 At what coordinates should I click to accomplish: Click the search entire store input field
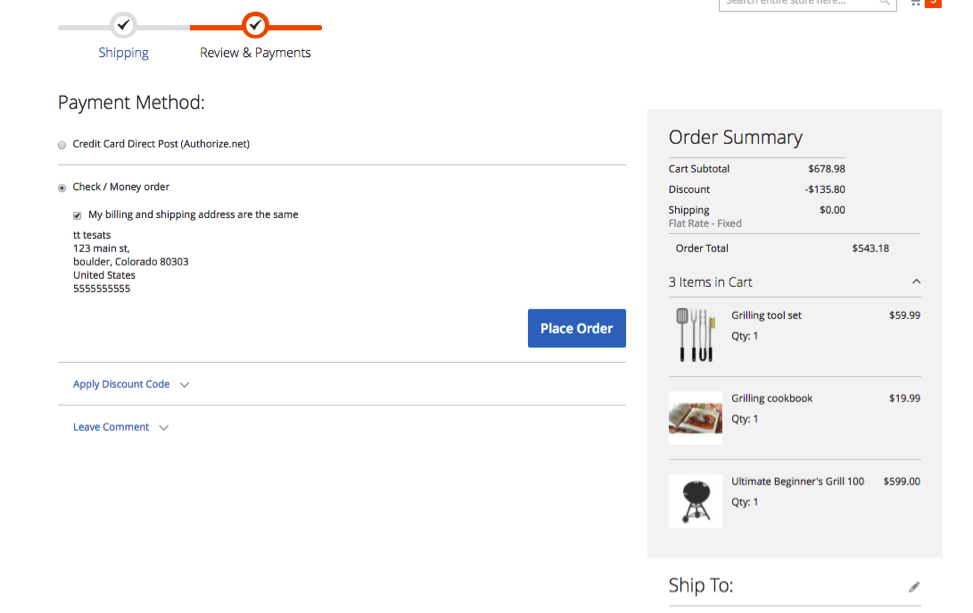[800, 2]
